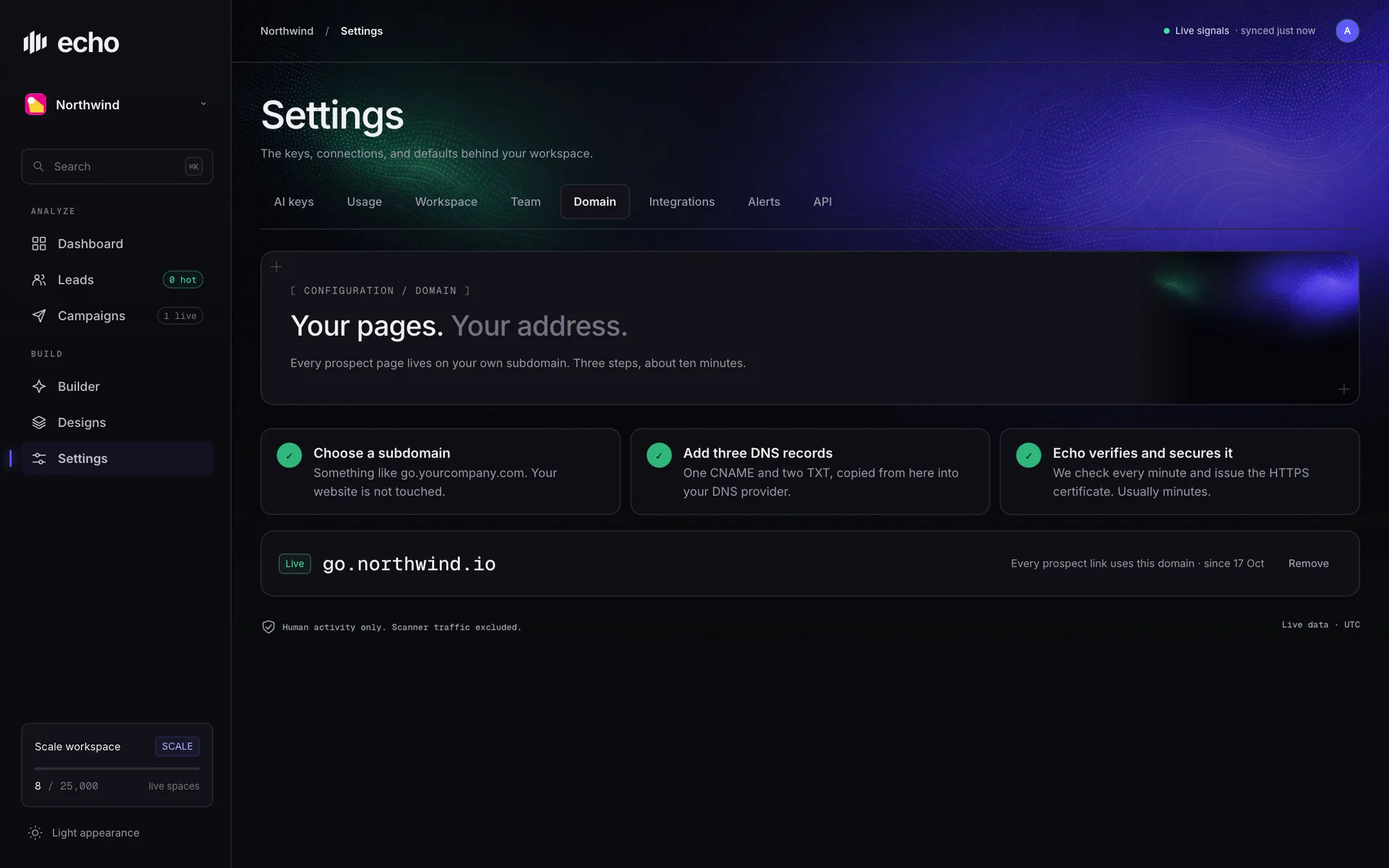Click the SCALE plan badge

pyautogui.click(x=177, y=746)
